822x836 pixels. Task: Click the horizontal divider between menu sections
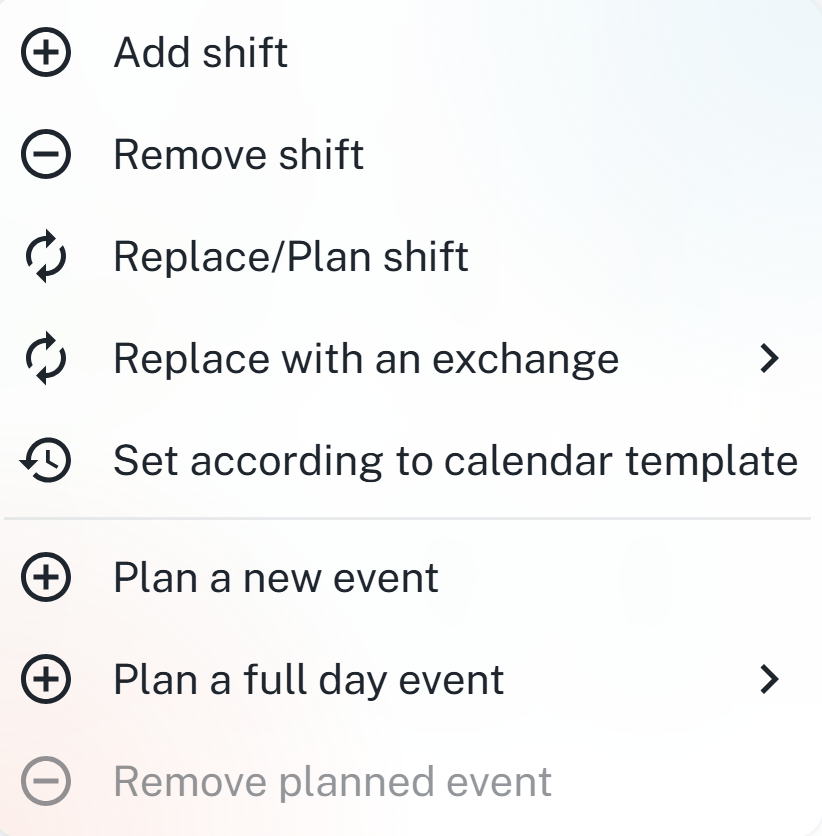click(x=410, y=519)
